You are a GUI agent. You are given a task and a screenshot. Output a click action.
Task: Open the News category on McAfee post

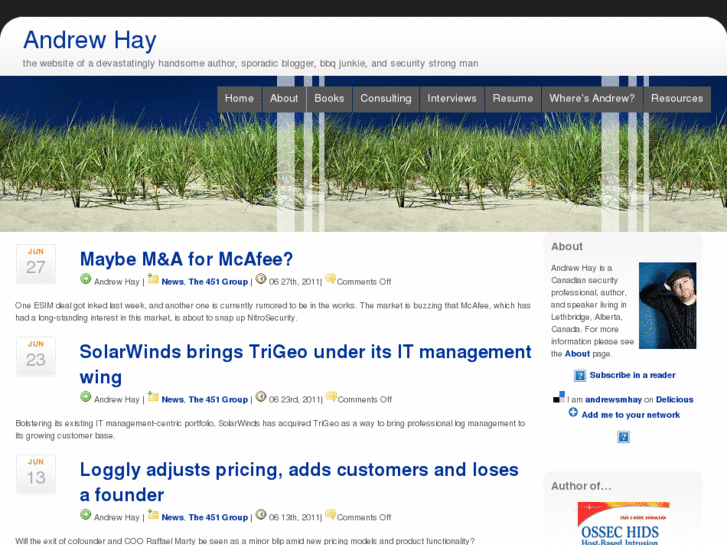pos(172,282)
